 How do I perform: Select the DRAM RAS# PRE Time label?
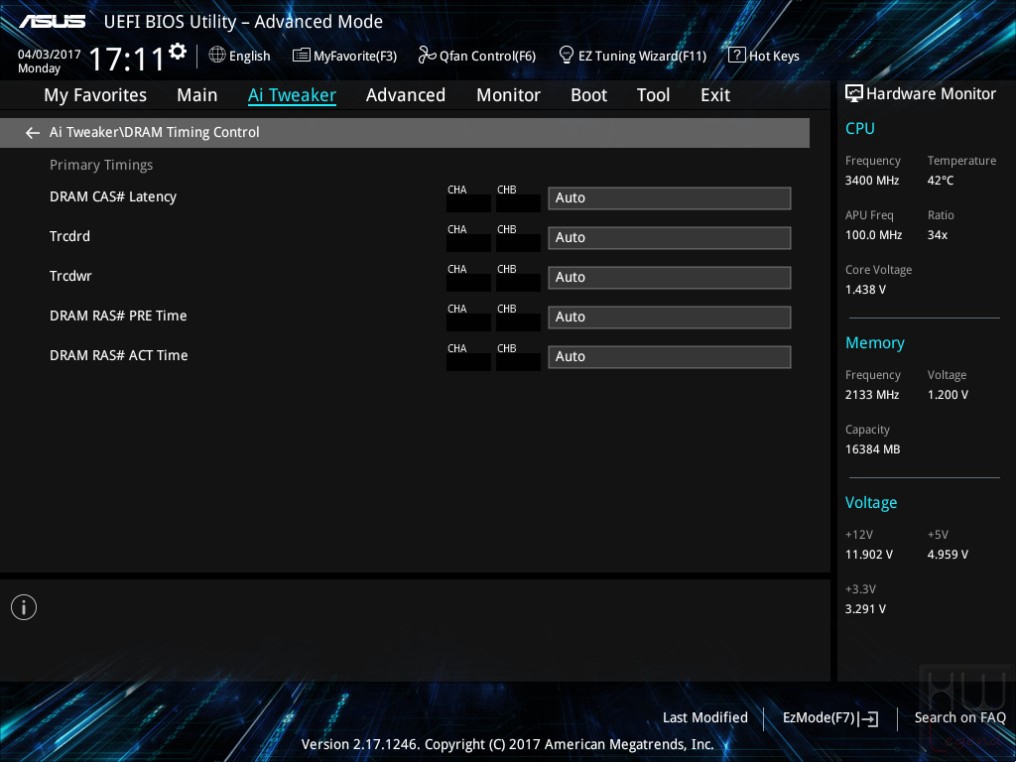click(118, 316)
